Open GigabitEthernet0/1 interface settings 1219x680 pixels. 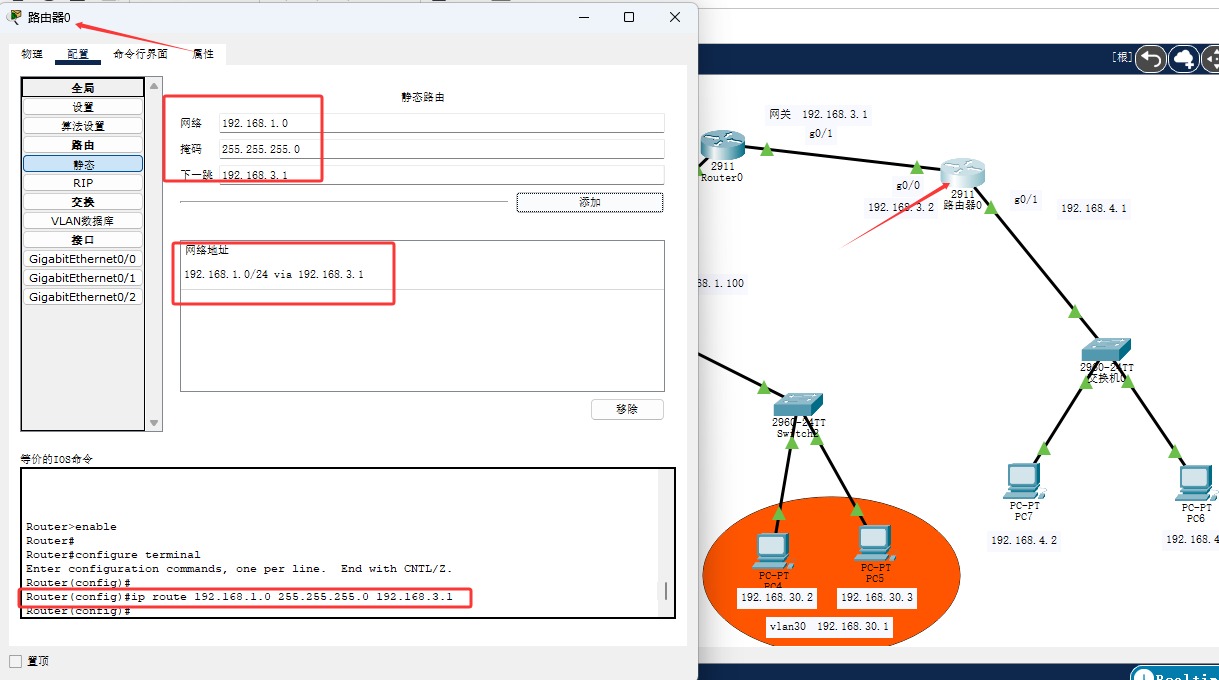83,278
